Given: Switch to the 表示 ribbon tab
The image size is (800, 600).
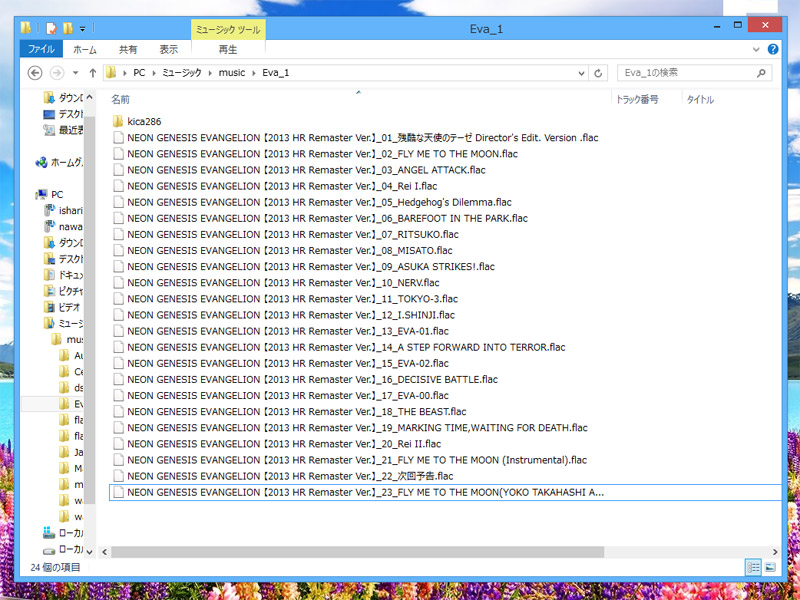Looking at the screenshot, I should point(169,49).
